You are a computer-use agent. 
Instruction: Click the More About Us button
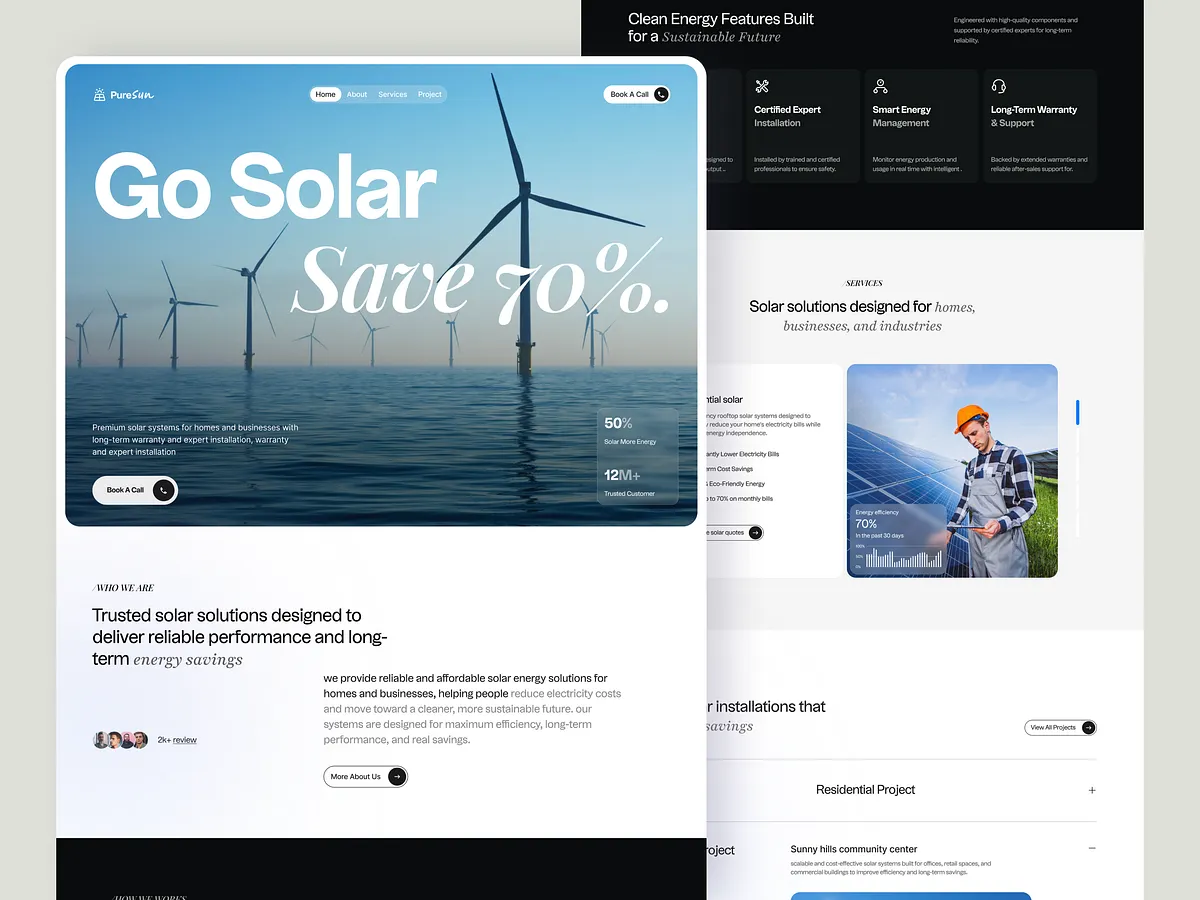[x=366, y=776]
